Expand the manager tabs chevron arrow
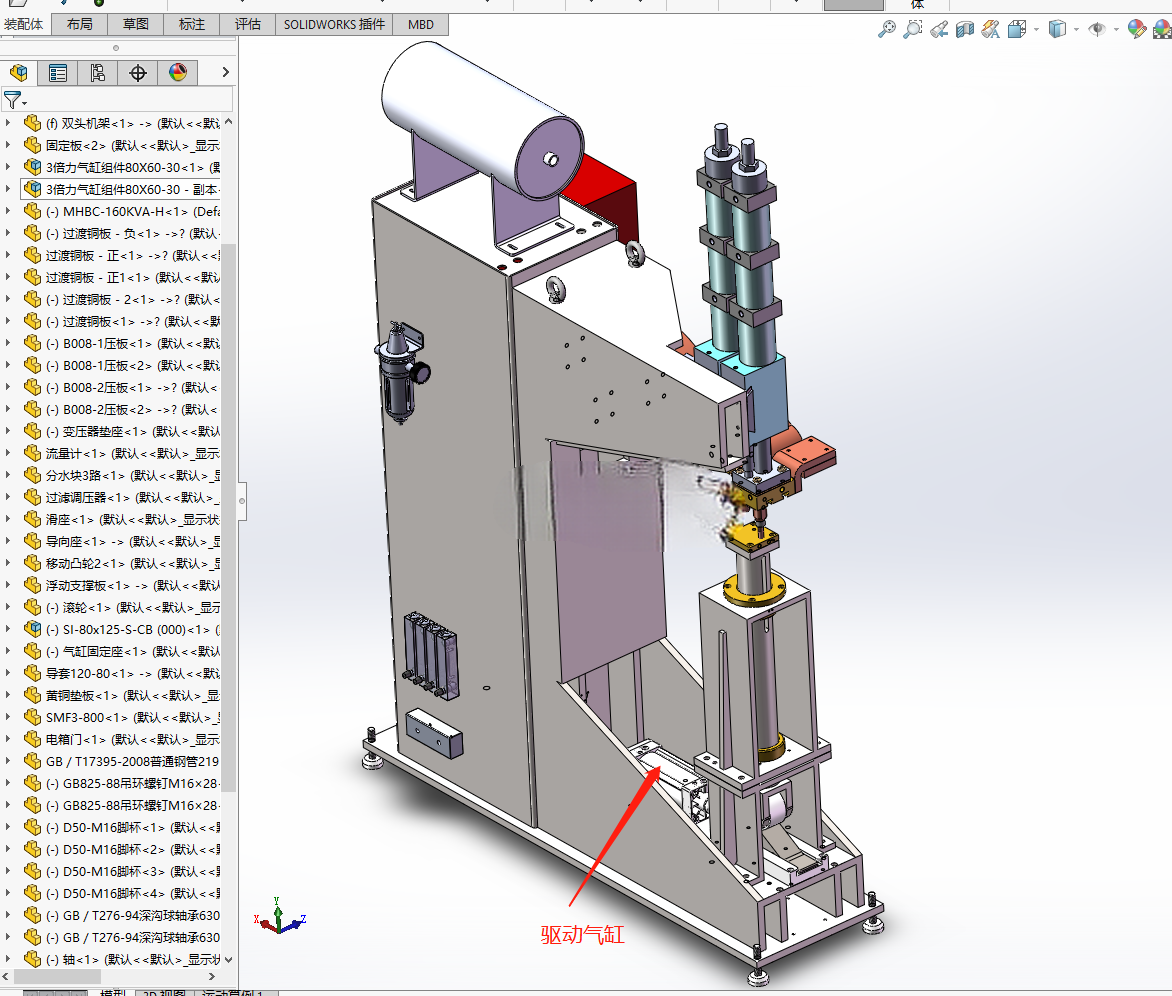 pos(226,72)
